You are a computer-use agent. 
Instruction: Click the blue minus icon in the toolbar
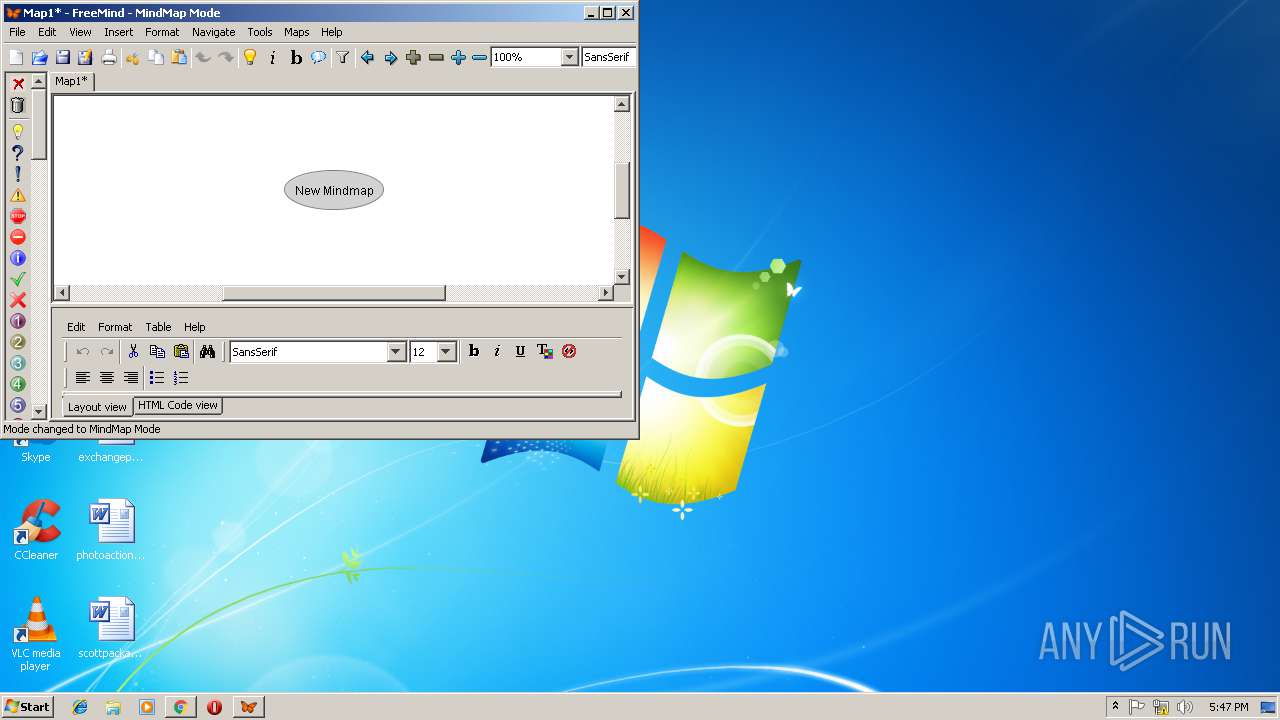(x=480, y=57)
